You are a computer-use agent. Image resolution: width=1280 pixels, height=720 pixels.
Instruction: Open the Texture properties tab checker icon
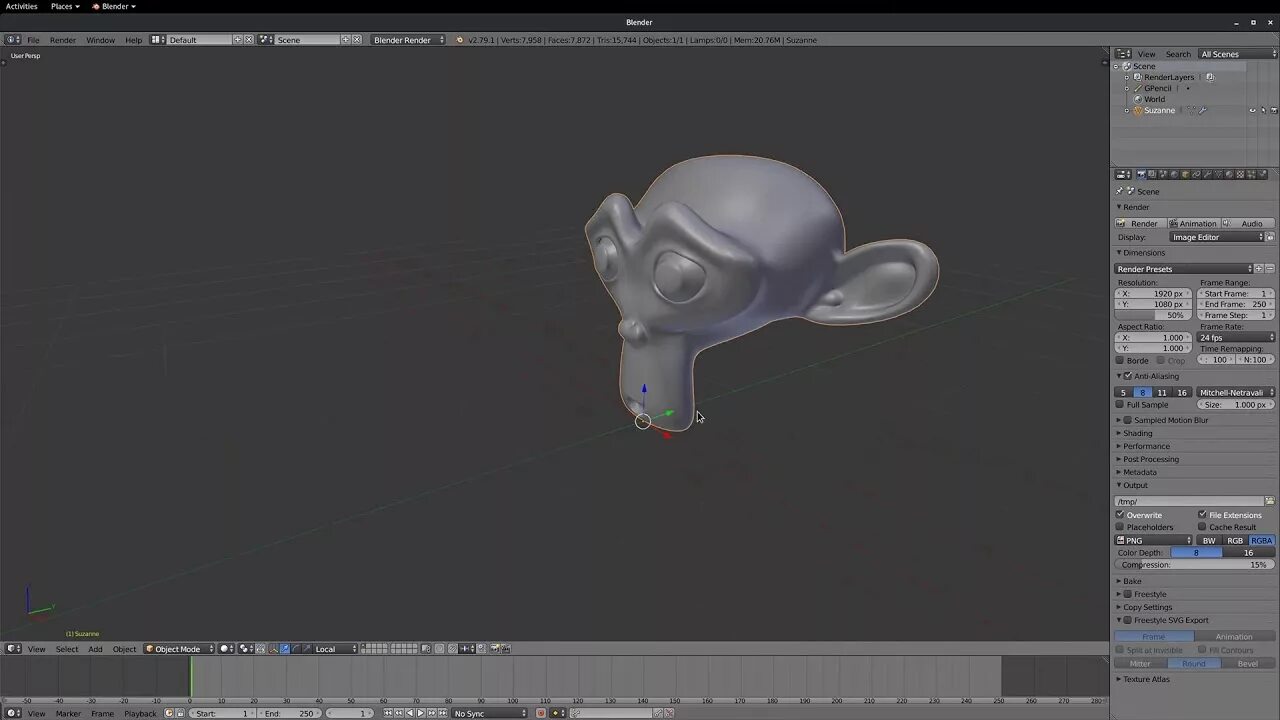(x=1240, y=175)
